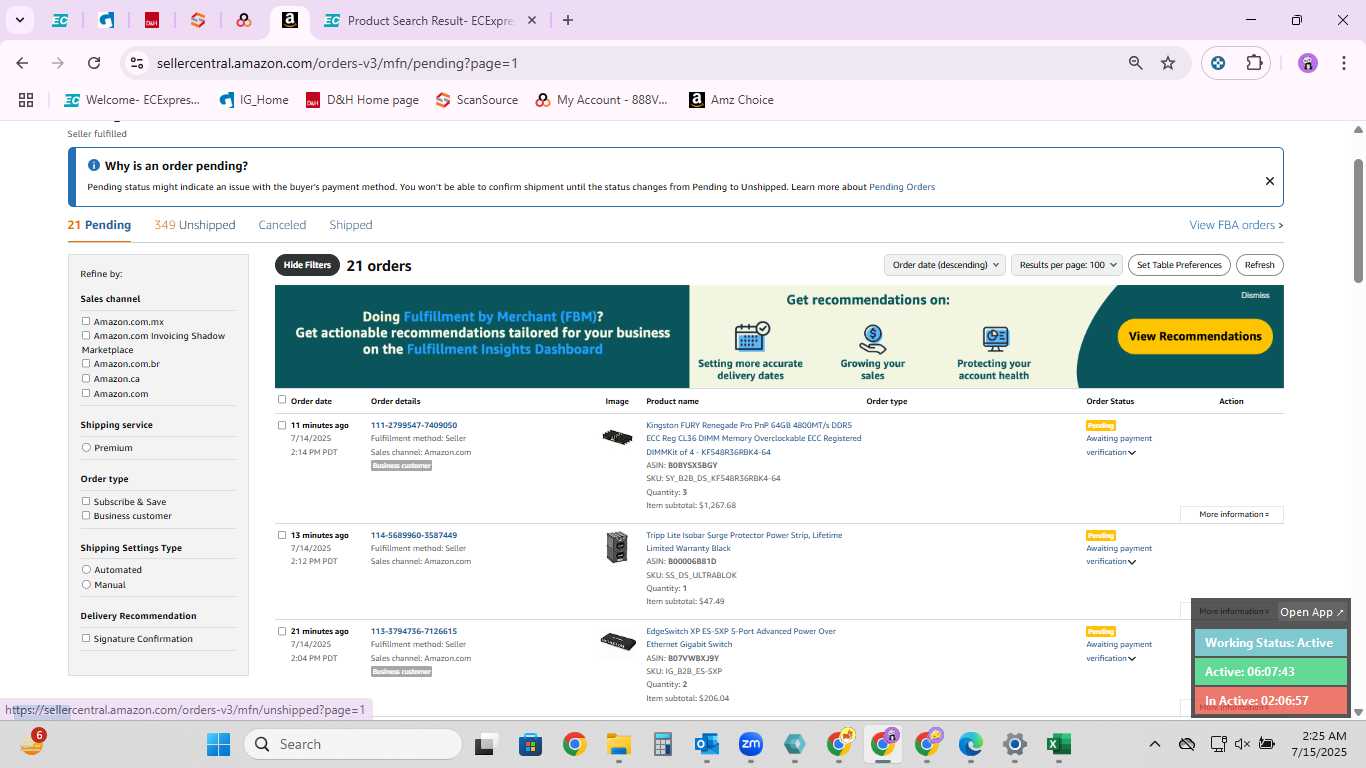
Task: Open the Chrome three-dot menu
Action: (x=1342, y=63)
